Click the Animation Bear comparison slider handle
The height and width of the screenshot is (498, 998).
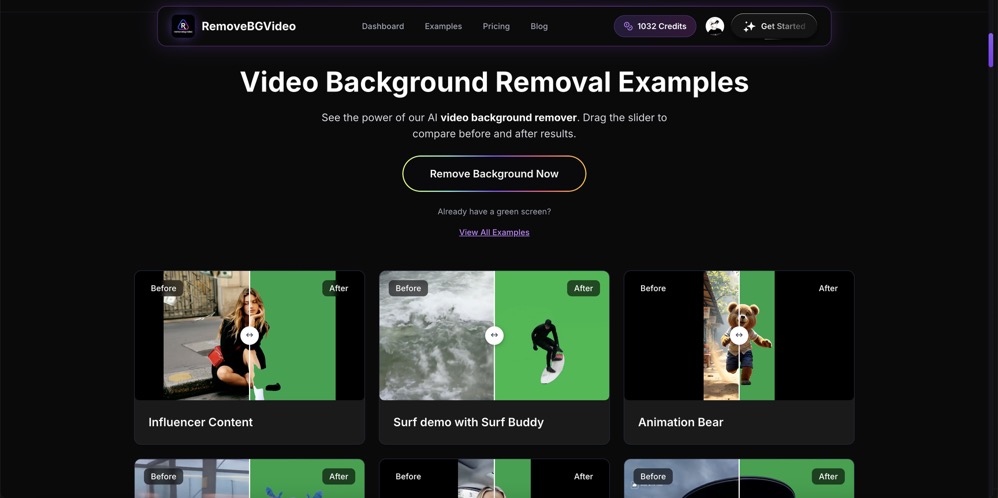[739, 335]
